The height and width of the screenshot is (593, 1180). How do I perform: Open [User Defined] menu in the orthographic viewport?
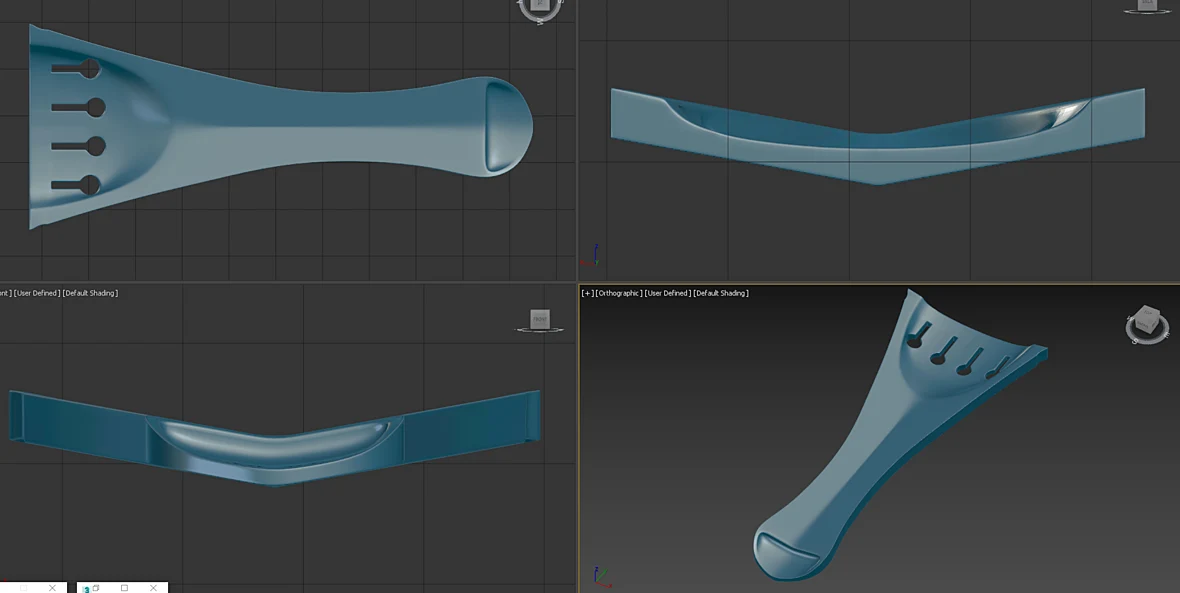click(668, 293)
